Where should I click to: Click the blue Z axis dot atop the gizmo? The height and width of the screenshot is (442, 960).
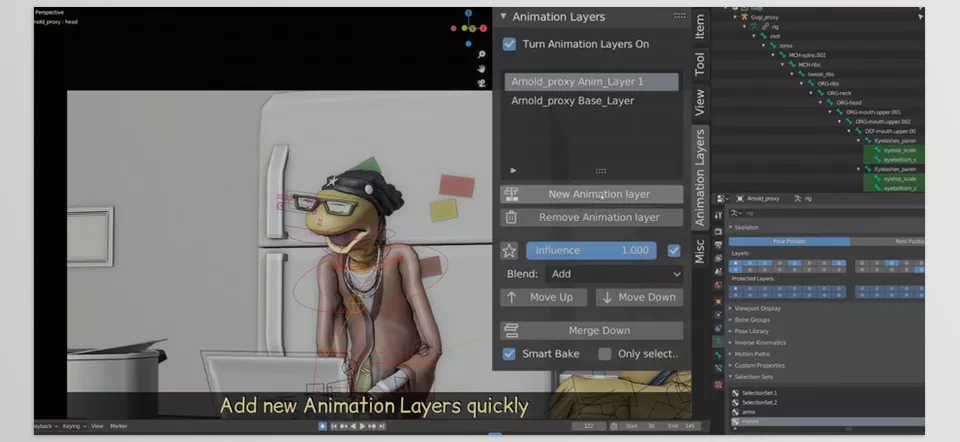pyautogui.click(x=468, y=13)
